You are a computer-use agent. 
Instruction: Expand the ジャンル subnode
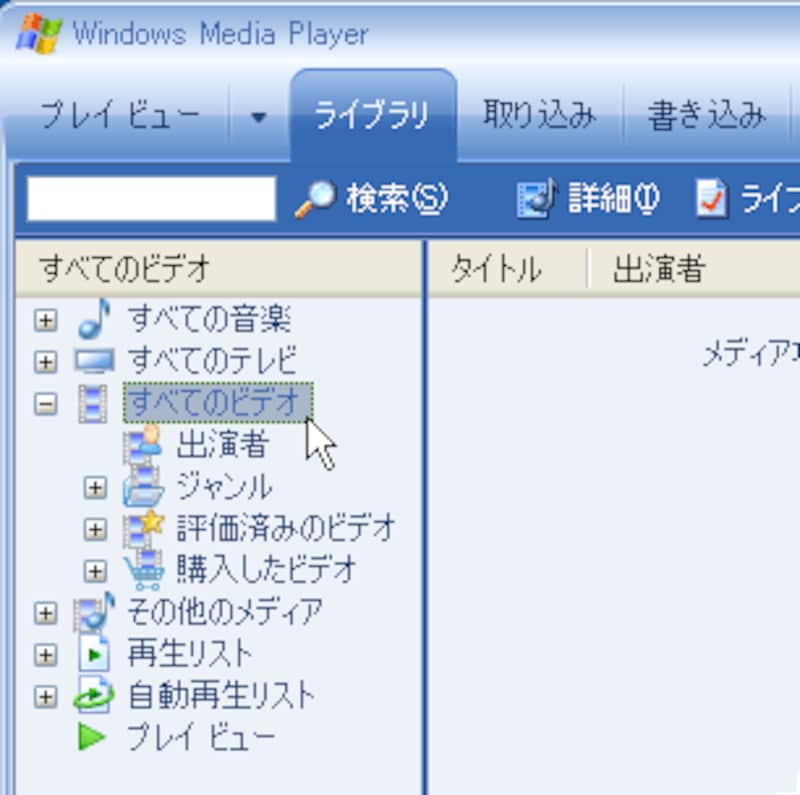[x=95, y=488]
